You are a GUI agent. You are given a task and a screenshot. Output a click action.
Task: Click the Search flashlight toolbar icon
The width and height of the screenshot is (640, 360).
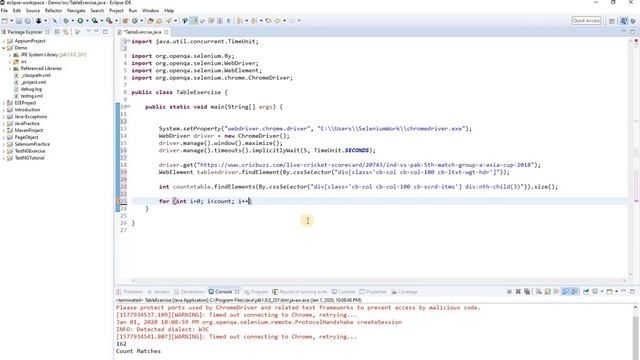[169, 20]
